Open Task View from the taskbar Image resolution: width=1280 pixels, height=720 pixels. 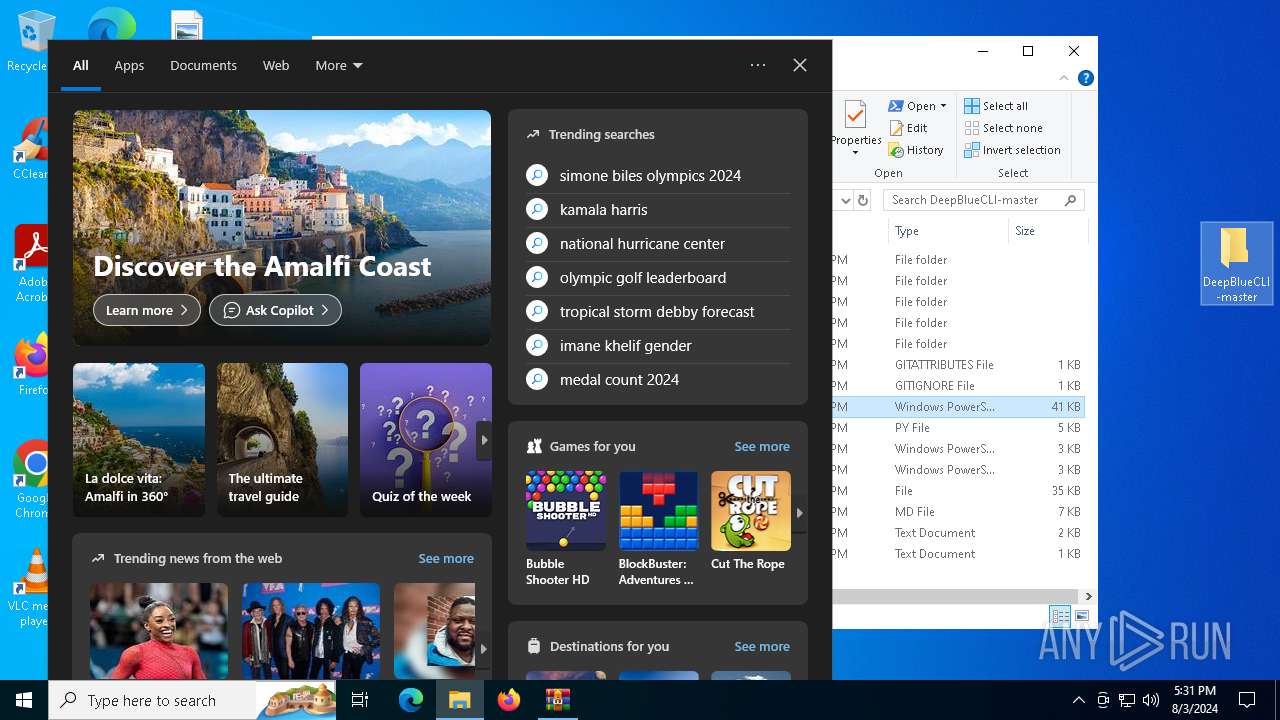tap(360, 700)
